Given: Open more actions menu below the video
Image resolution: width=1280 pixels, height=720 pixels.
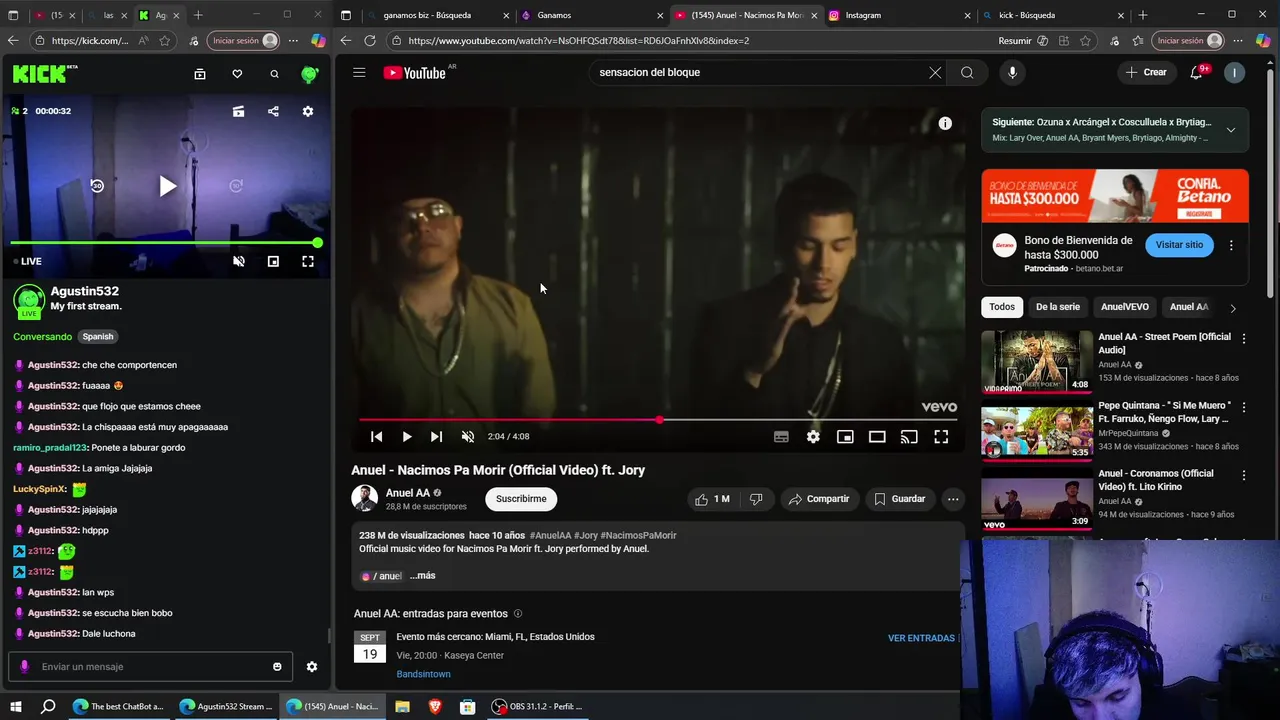Looking at the screenshot, I should (x=953, y=499).
